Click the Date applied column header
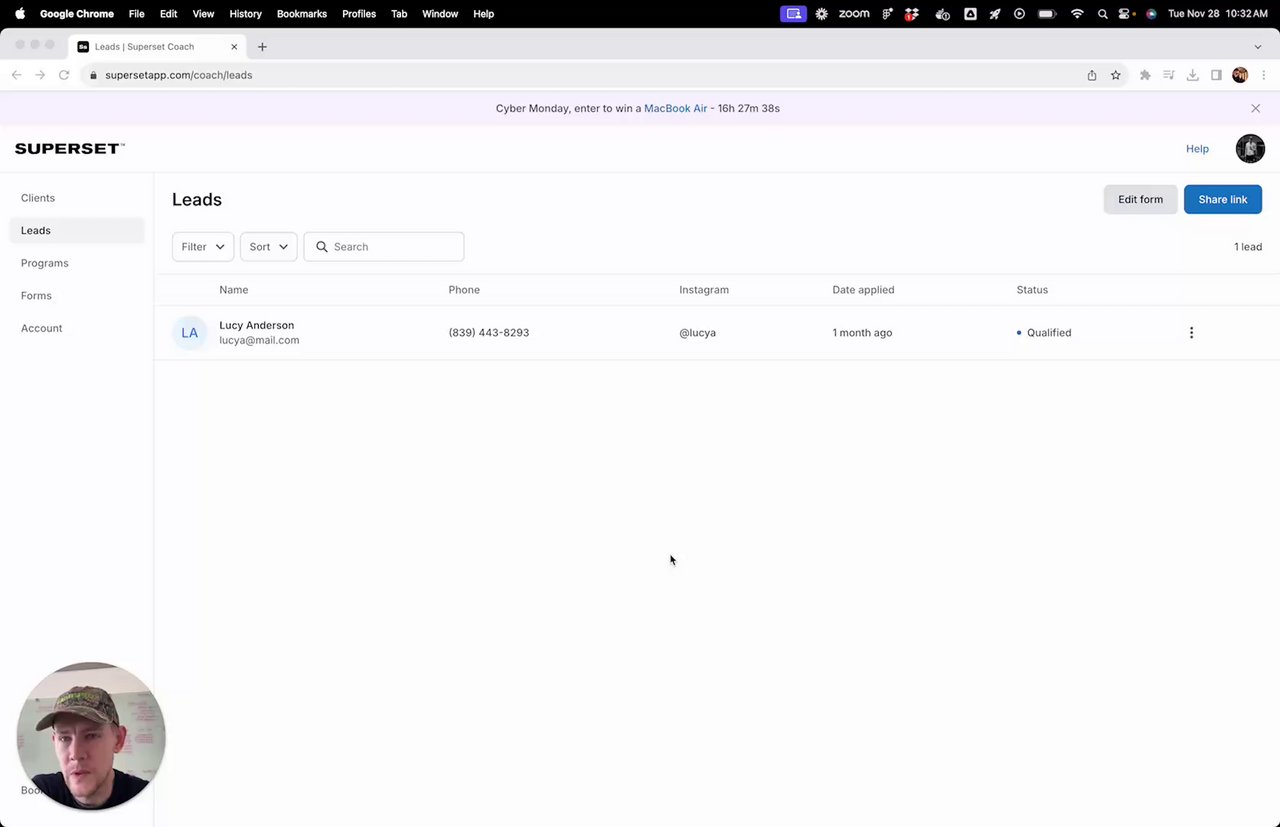Viewport: 1280px width, 827px height. [x=863, y=290]
